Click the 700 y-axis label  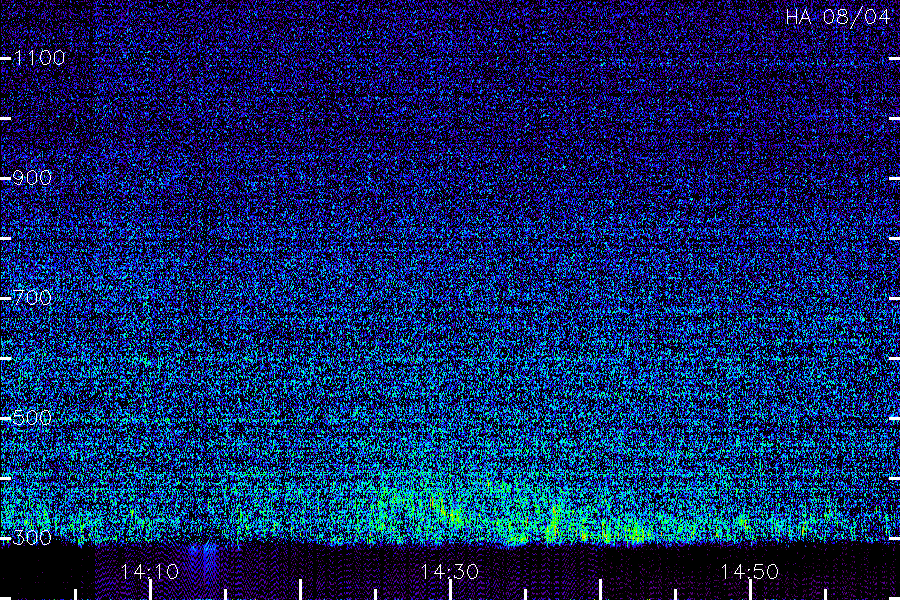point(32,298)
